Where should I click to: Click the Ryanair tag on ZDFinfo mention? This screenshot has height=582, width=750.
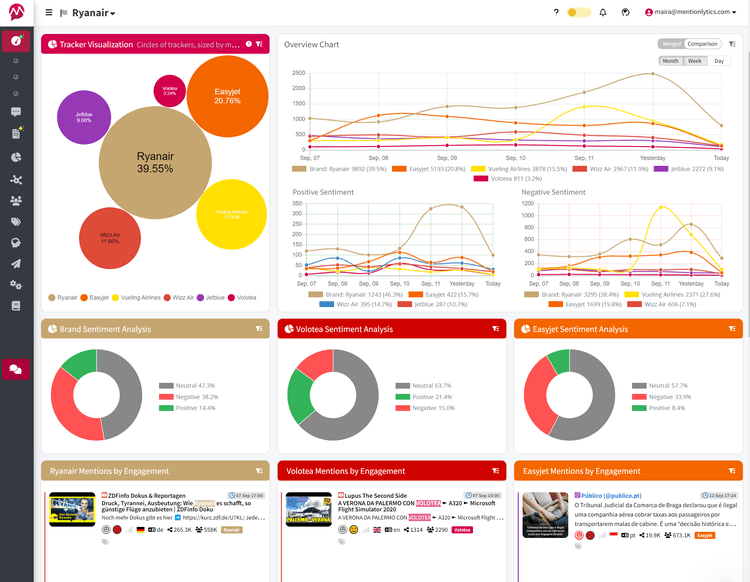click(232, 530)
